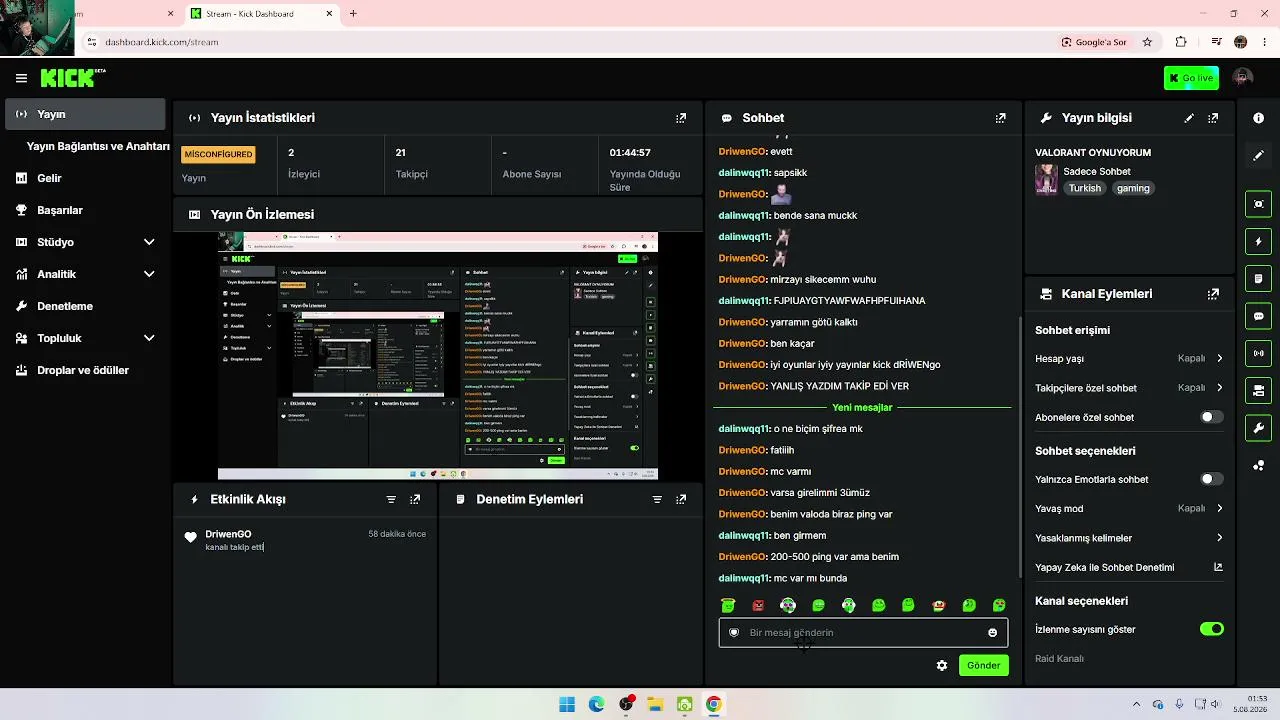
Task: Switch to the Stream - Kick Dashboard tab
Action: tap(261, 14)
